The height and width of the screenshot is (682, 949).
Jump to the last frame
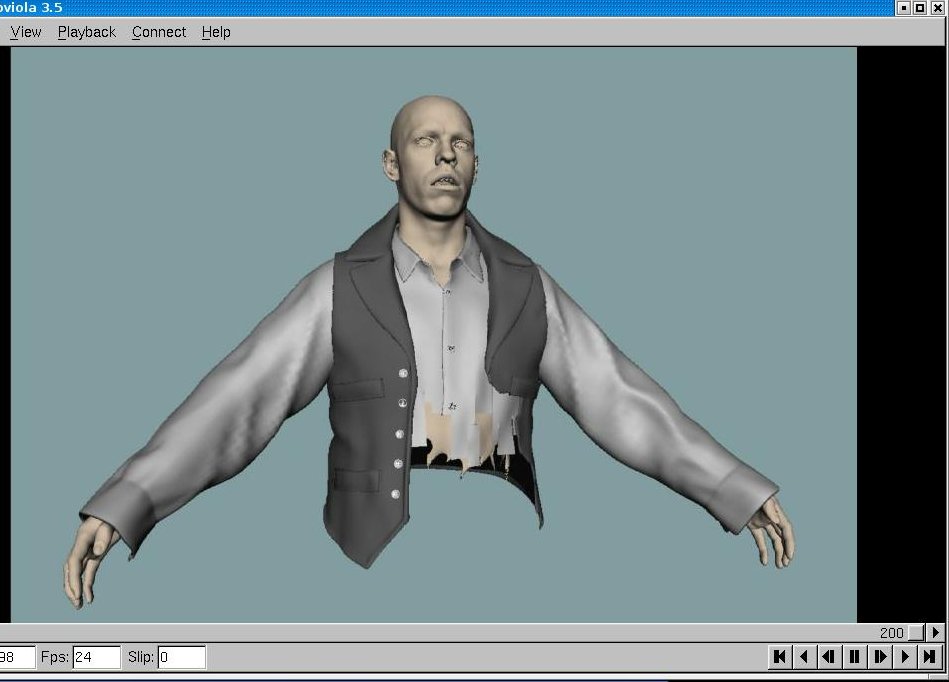(930, 657)
